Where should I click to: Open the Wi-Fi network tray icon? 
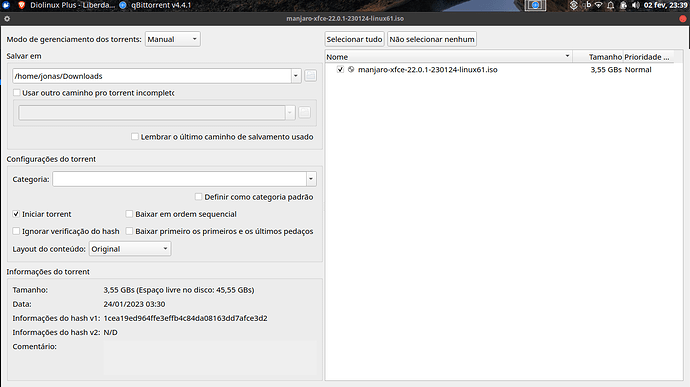click(x=598, y=5)
